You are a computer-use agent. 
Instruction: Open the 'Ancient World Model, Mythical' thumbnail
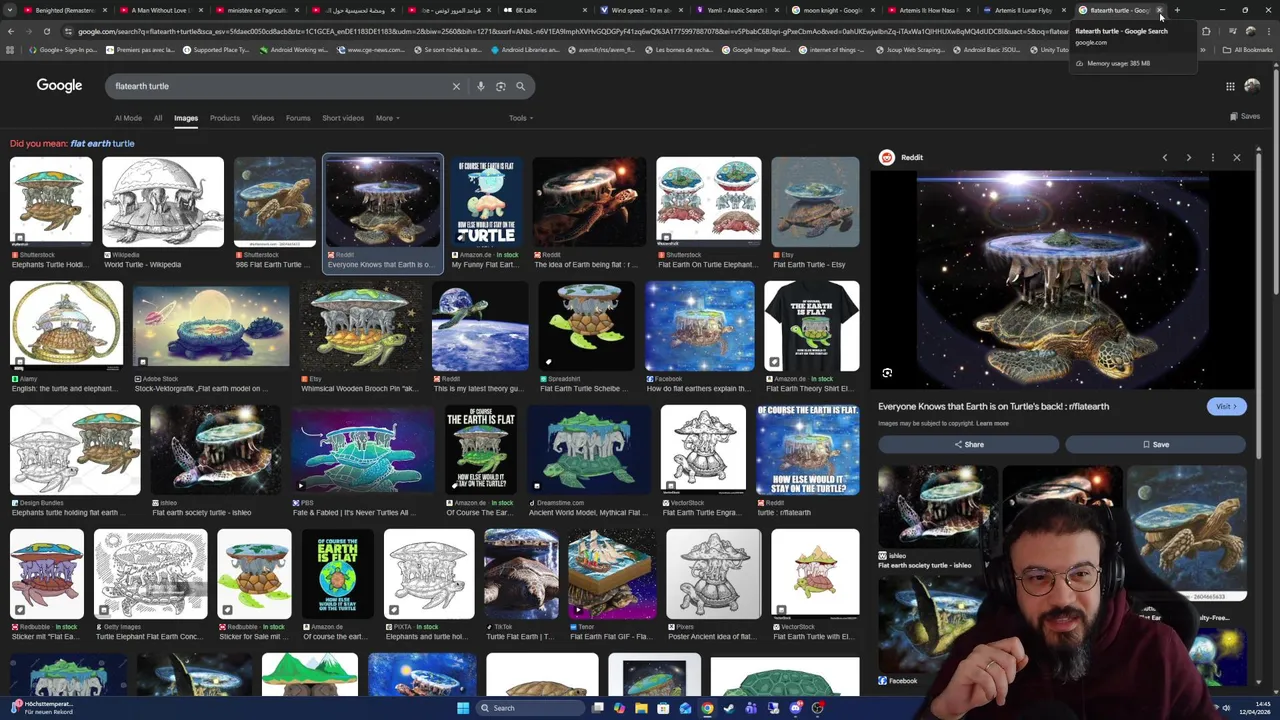pos(589,450)
